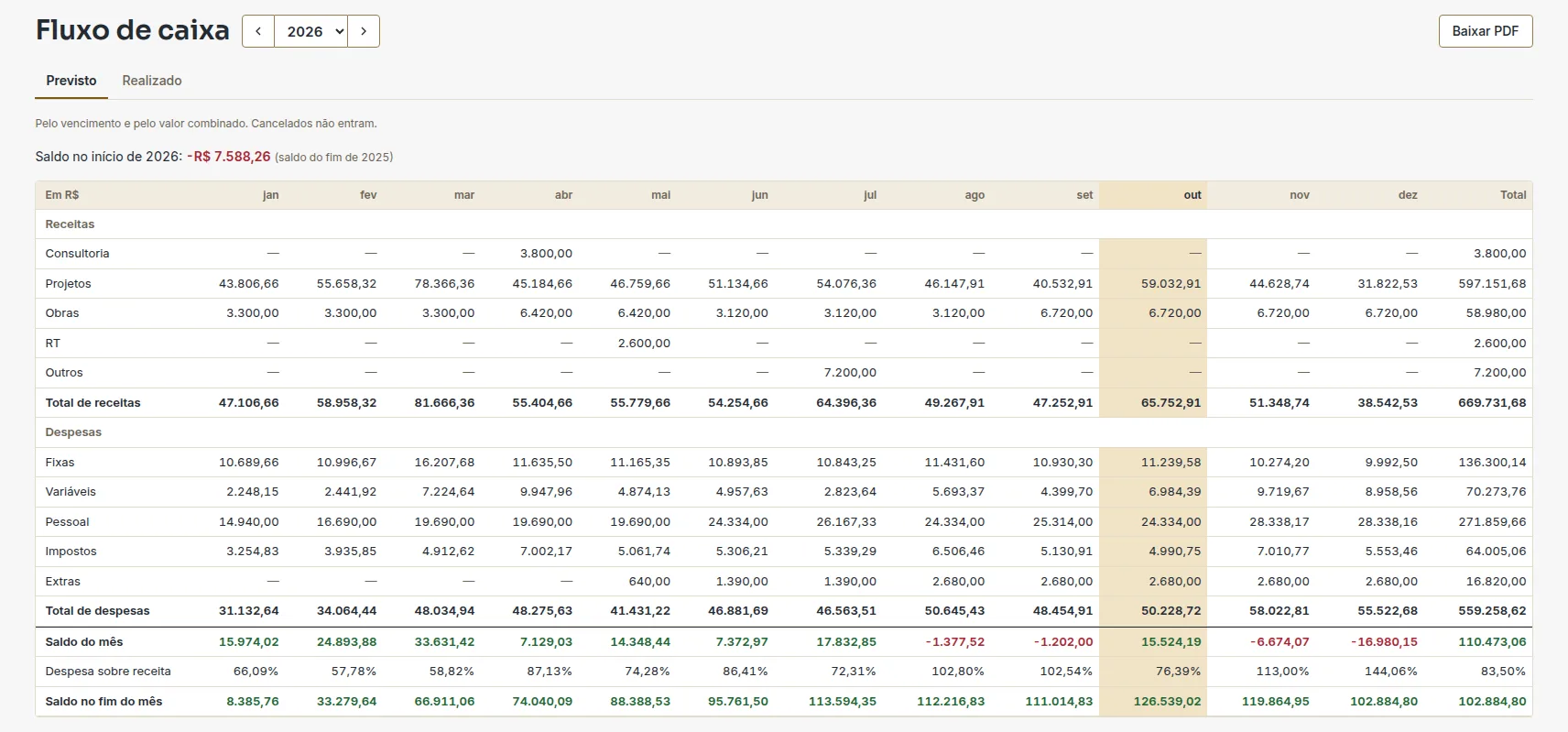Click Outros July value 7.200,00

click(x=850, y=373)
